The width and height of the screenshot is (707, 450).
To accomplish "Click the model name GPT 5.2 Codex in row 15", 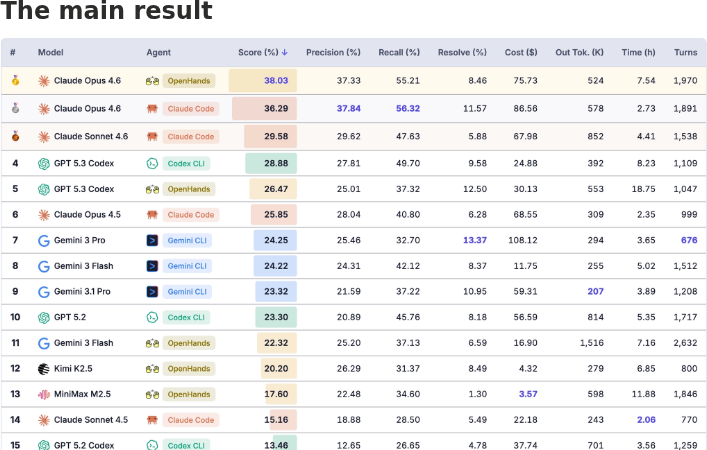I will (84, 445).
